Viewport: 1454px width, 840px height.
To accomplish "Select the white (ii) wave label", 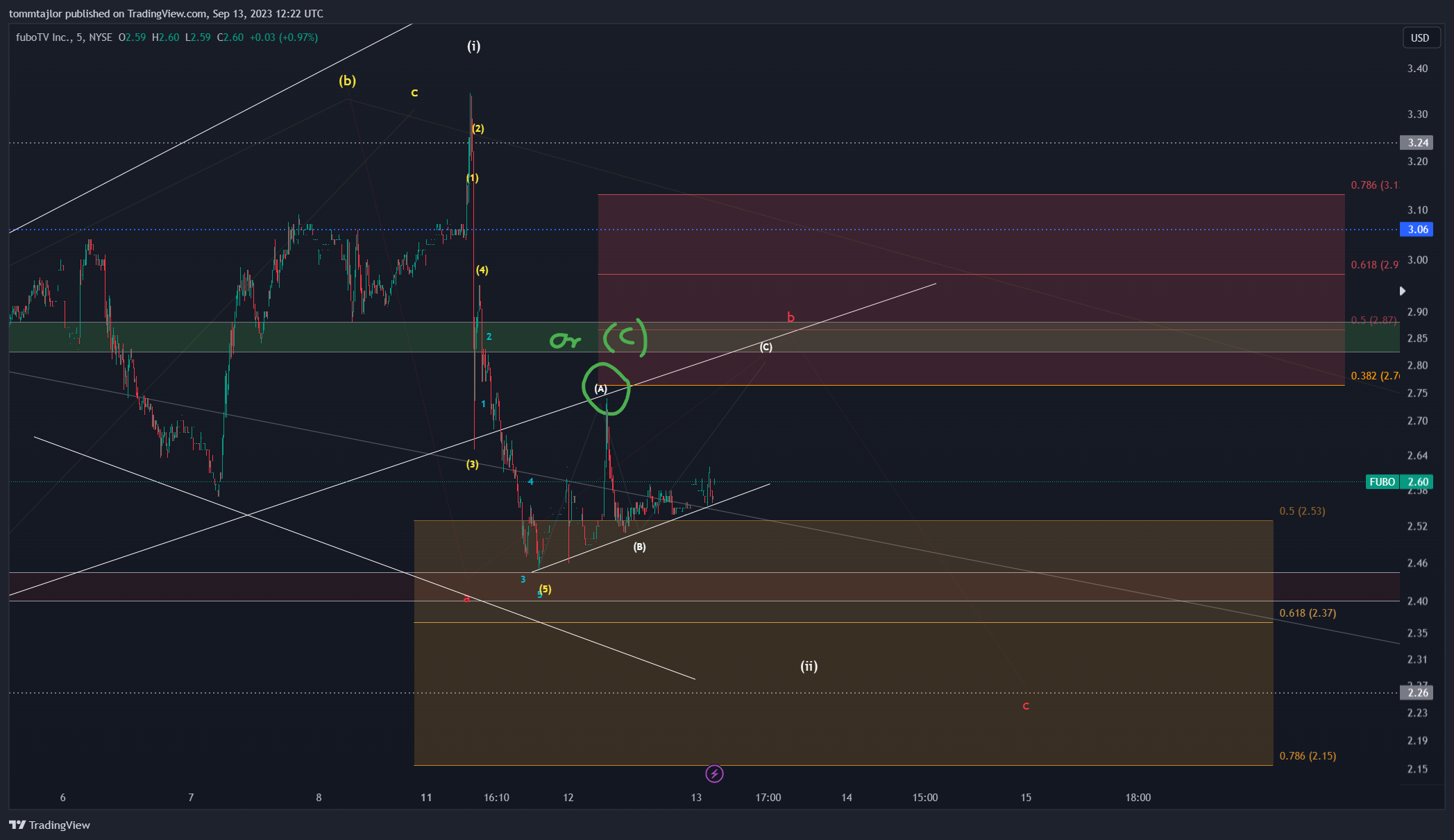I will 809,666.
